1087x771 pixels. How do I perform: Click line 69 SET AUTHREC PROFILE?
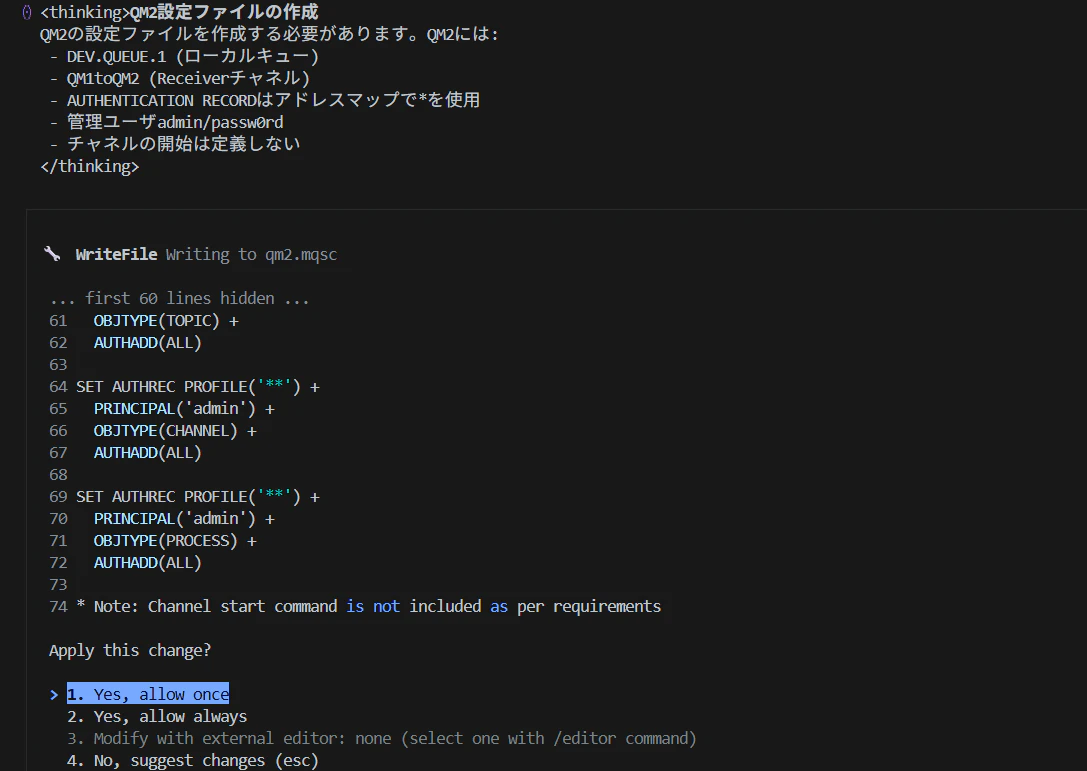coord(198,496)
